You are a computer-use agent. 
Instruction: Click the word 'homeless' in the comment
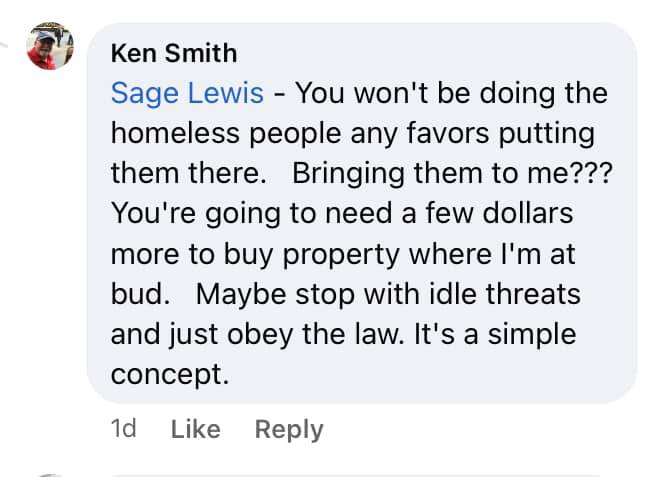pos(175,133)
